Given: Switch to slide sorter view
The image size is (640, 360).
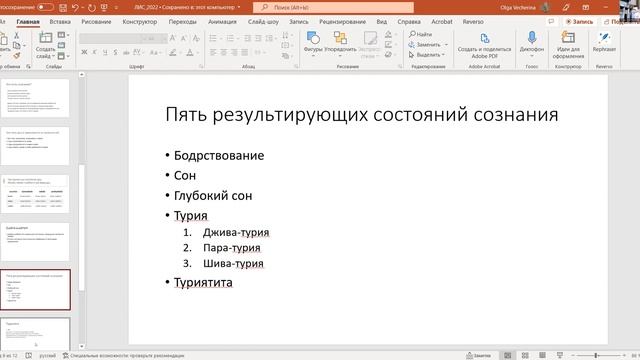Looking at the screenshot, I should tap(525, 356).
